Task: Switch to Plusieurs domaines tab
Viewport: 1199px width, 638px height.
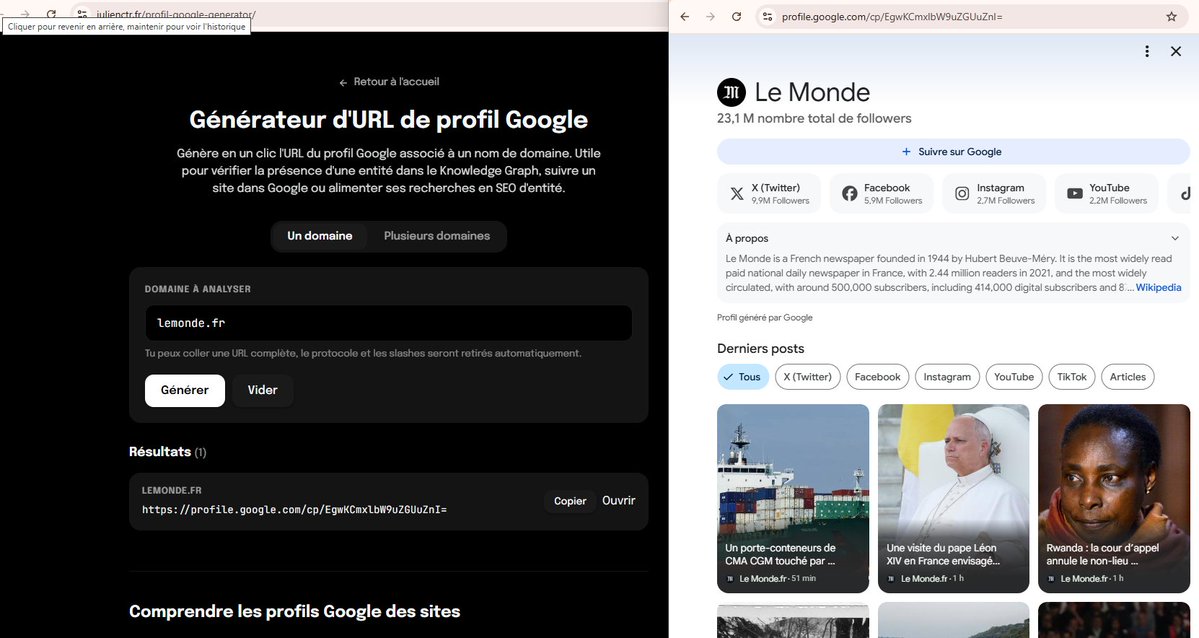Action: point(437,236)
